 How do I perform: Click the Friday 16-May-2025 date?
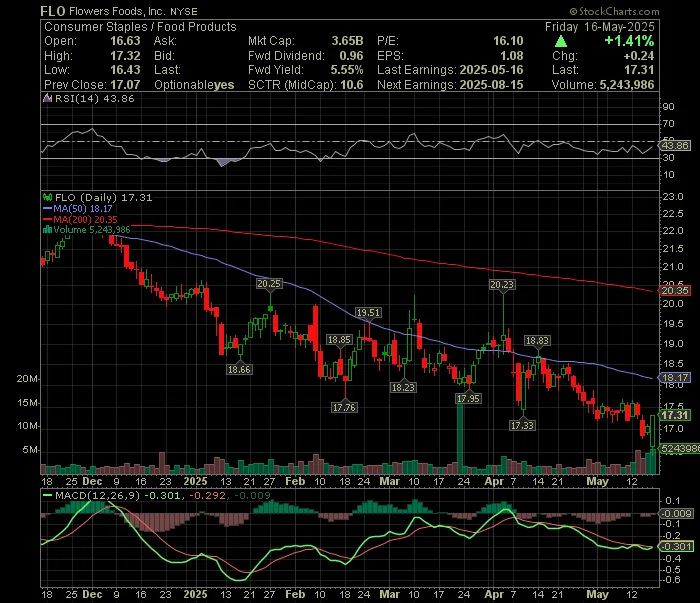tap(600, 27)
